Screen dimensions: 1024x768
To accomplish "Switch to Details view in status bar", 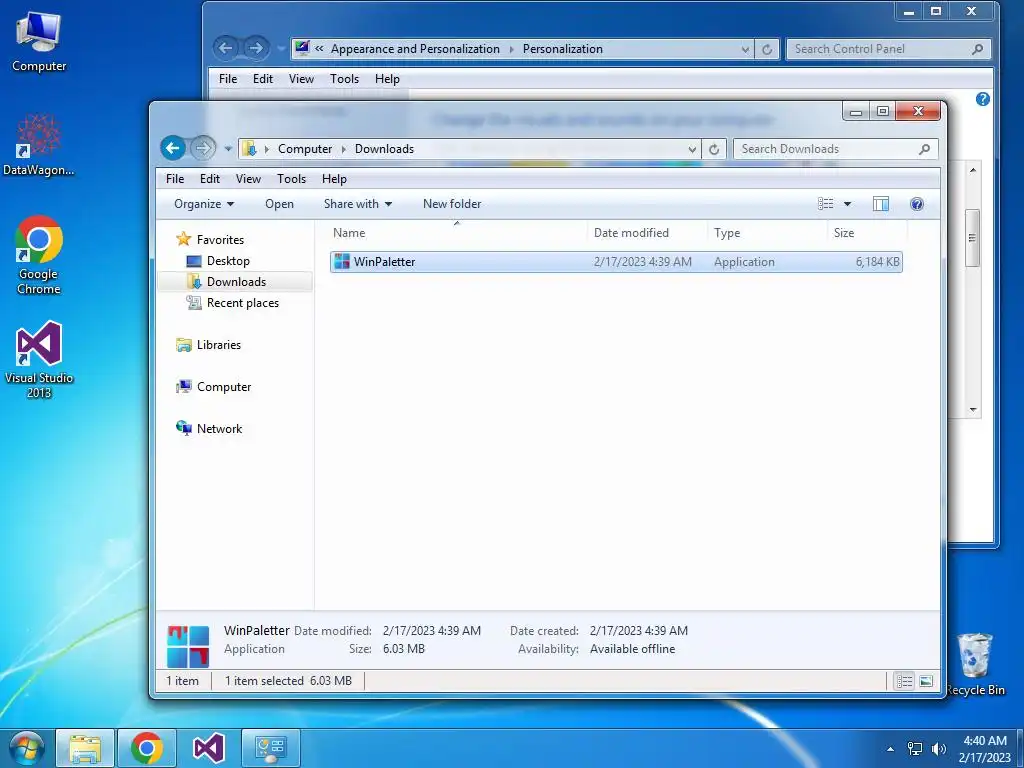I will pos(904,681).
